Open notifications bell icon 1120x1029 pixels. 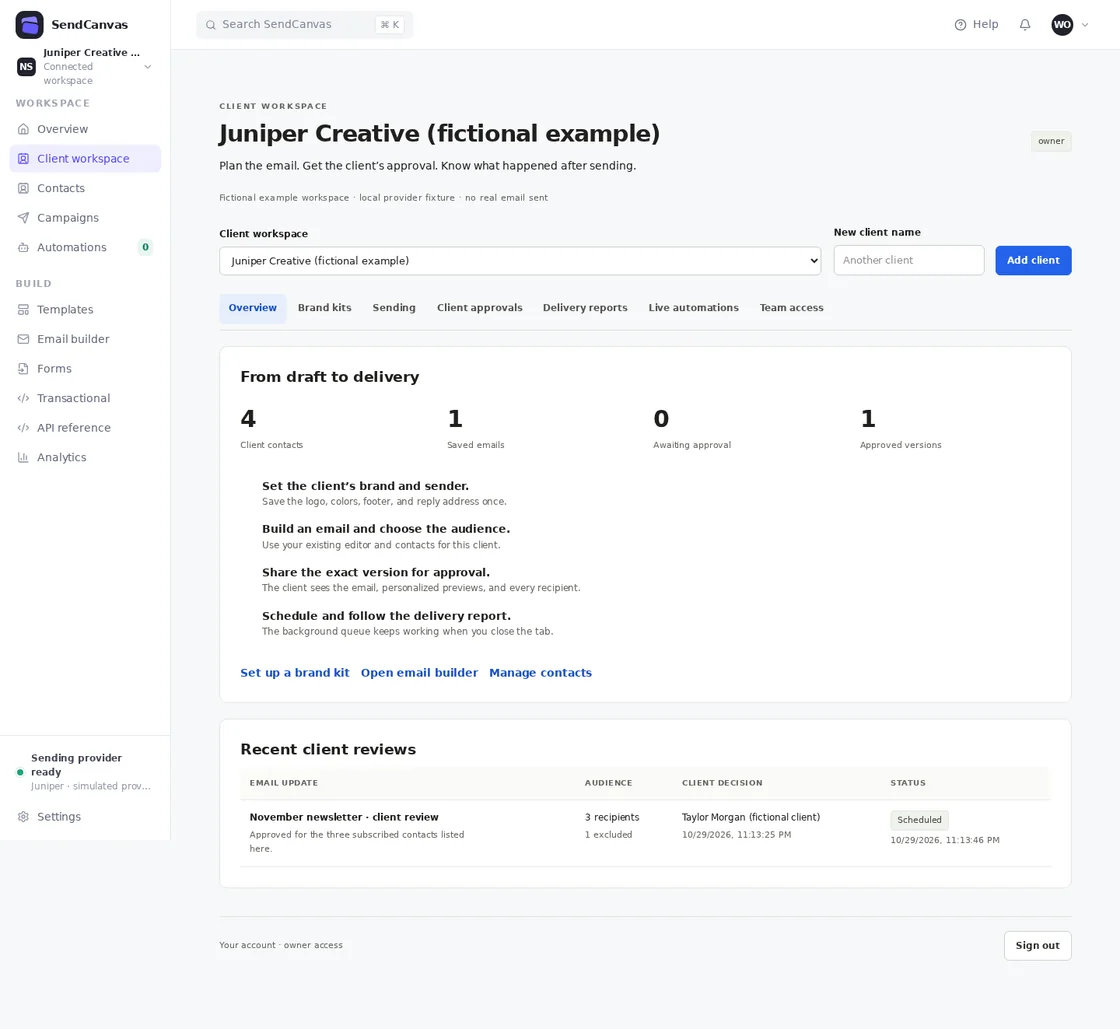(x=1025, y=25)
